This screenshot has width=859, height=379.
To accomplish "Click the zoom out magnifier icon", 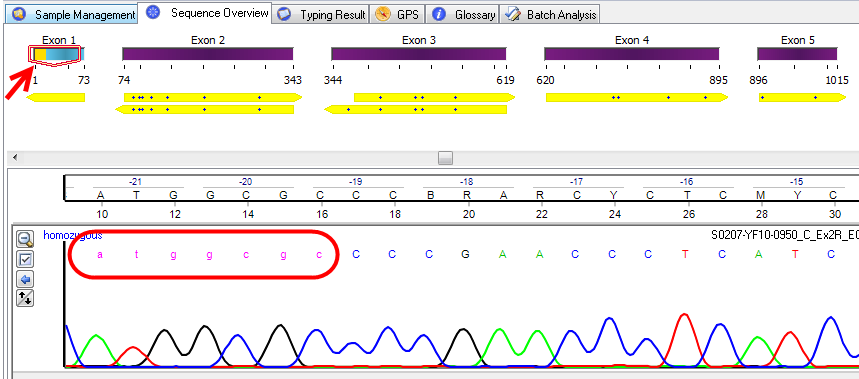I will (x=25, y=238).
